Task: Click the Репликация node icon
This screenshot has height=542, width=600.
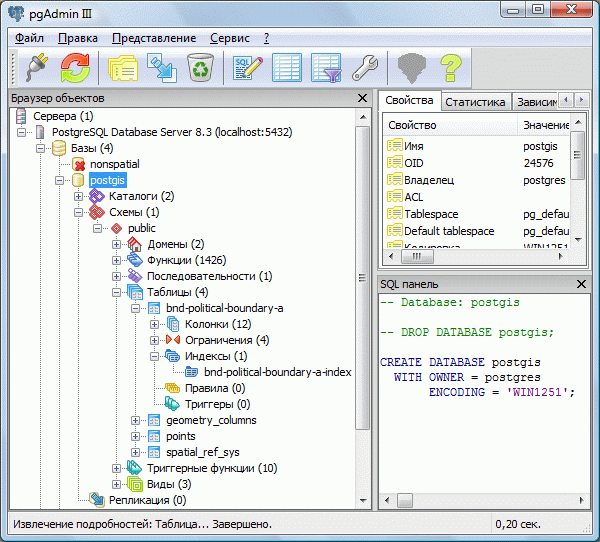Action: pos(97,500)
